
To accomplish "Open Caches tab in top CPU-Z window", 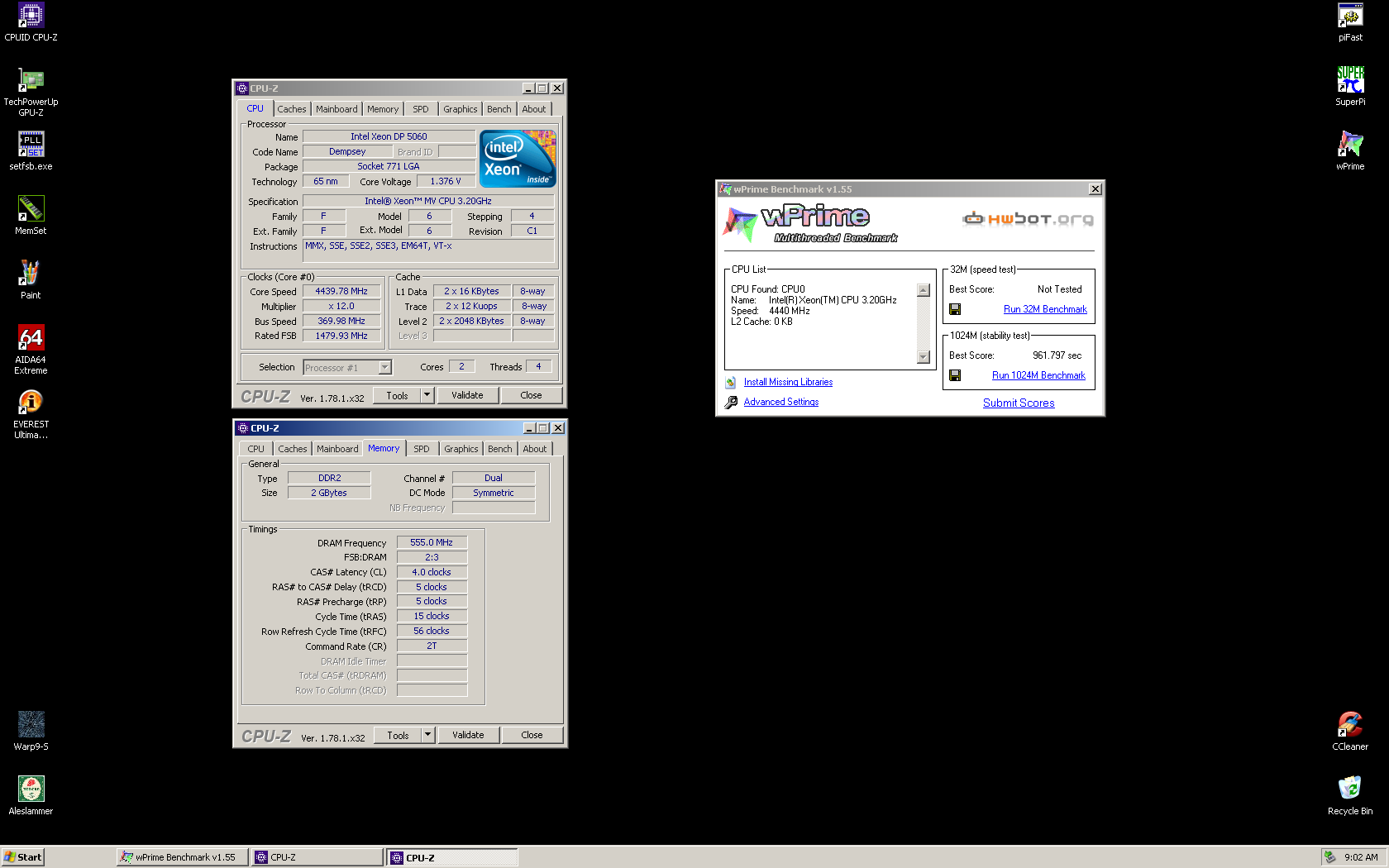I will [291, 109].
